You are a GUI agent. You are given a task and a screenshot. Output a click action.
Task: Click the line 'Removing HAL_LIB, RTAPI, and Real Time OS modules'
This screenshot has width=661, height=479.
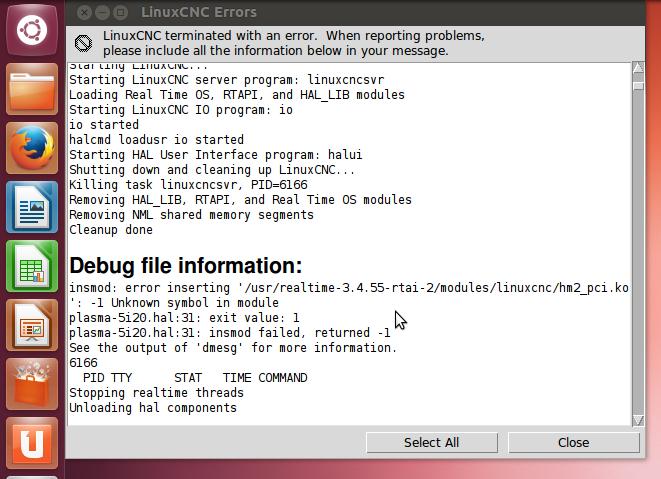pyautogui.click(x=240, y=200)
